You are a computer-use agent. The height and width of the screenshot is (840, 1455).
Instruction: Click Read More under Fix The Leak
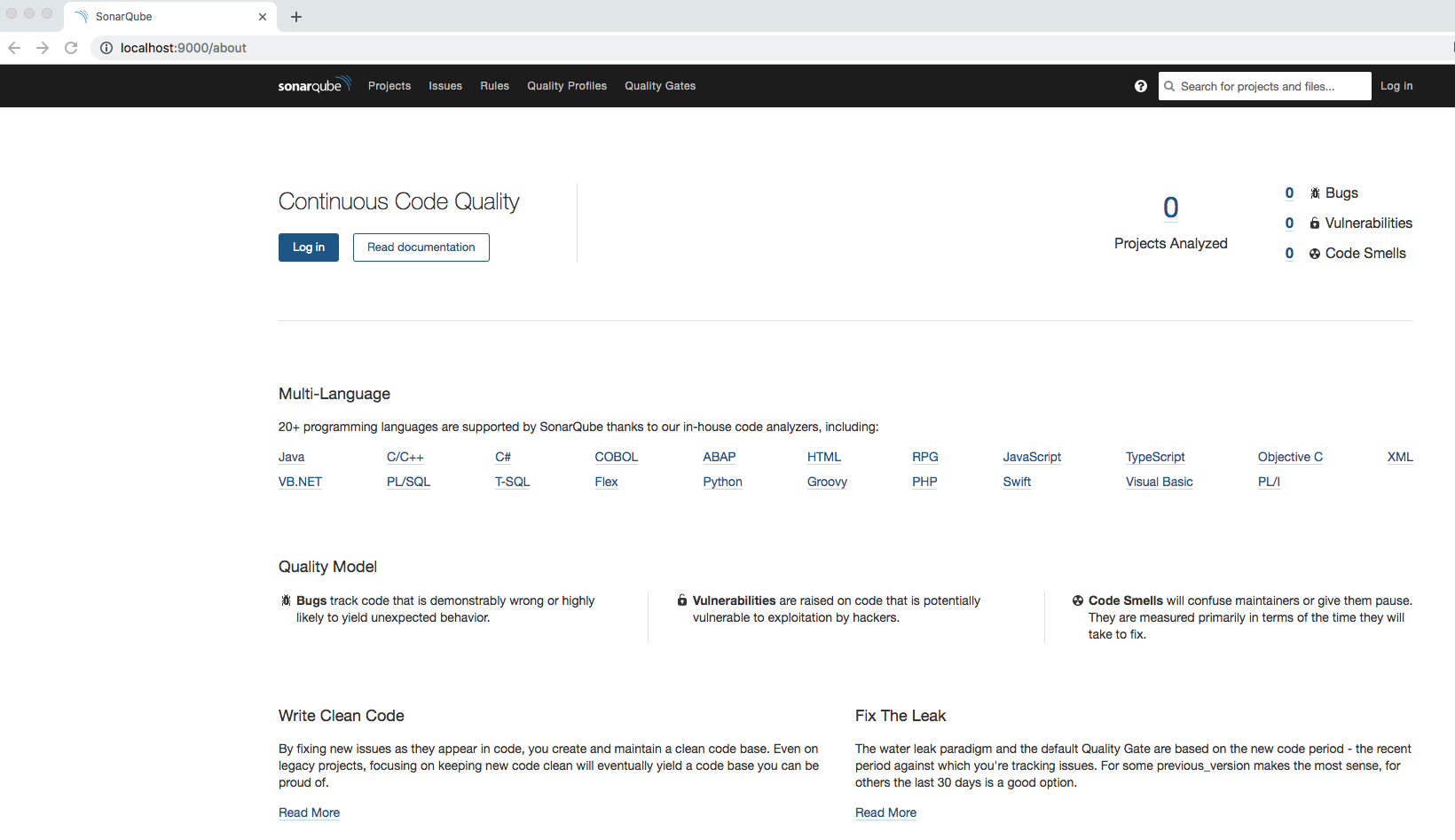coord(885,813)
